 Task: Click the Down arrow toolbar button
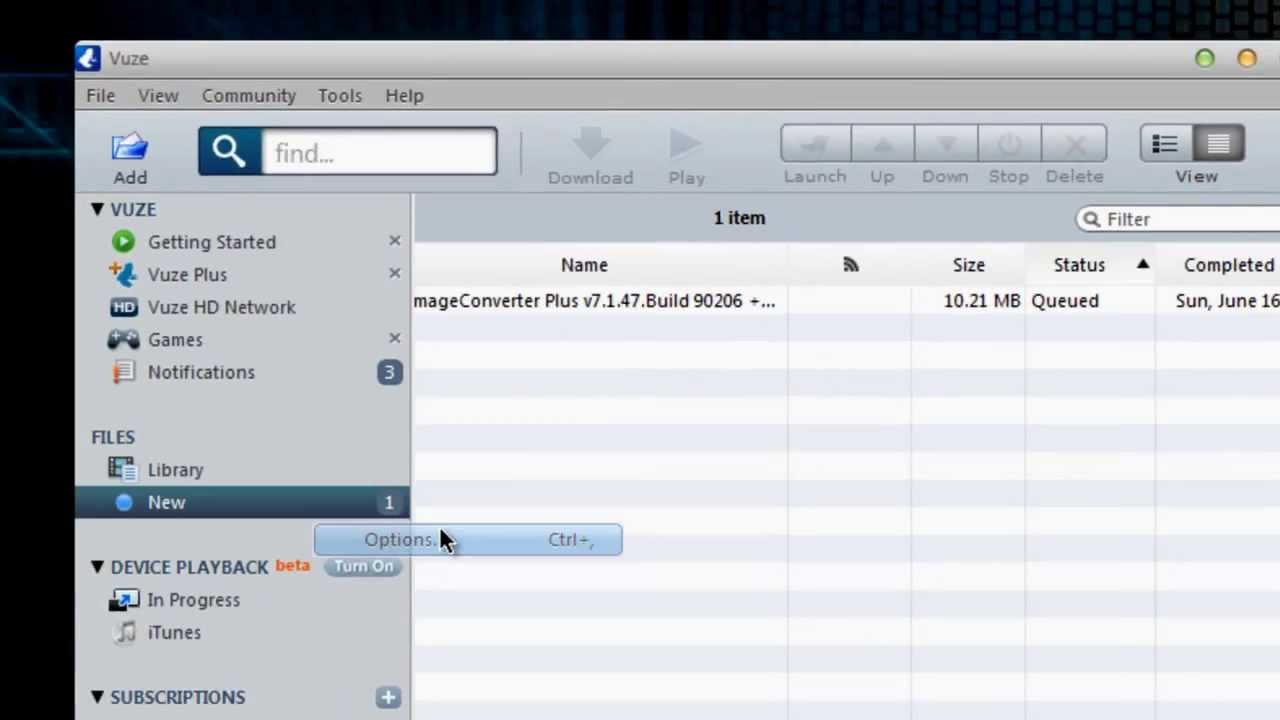point(946,144)
